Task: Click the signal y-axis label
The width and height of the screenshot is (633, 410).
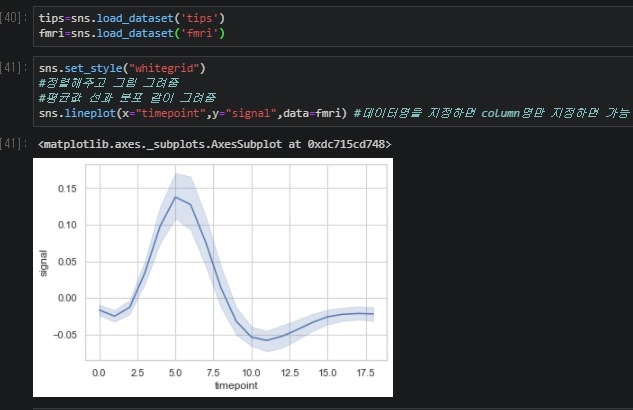Action: click(x=44, y=264)
